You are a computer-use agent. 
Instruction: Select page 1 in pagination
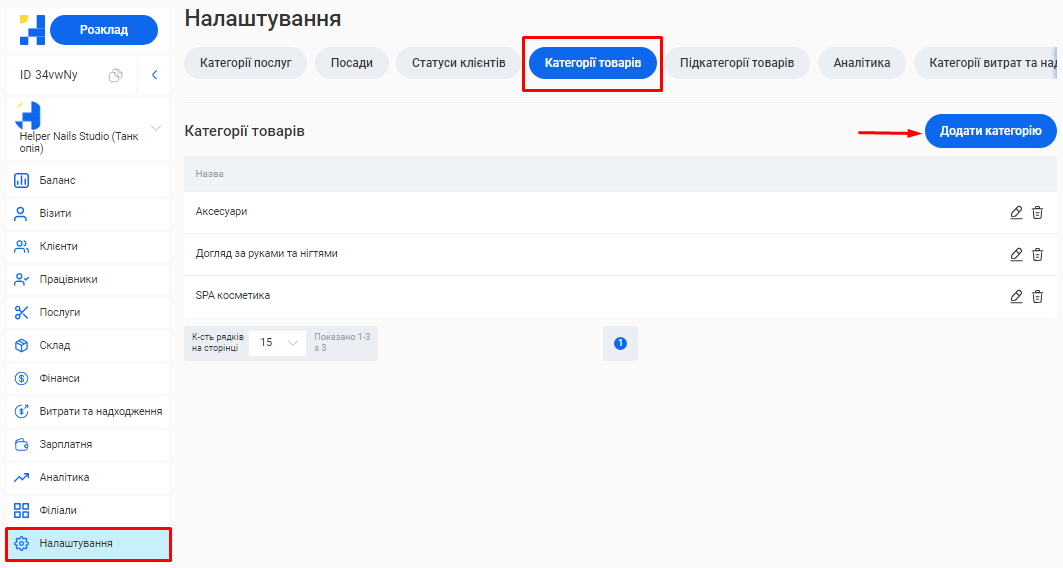pyautogui.click(x=620, y=343)
